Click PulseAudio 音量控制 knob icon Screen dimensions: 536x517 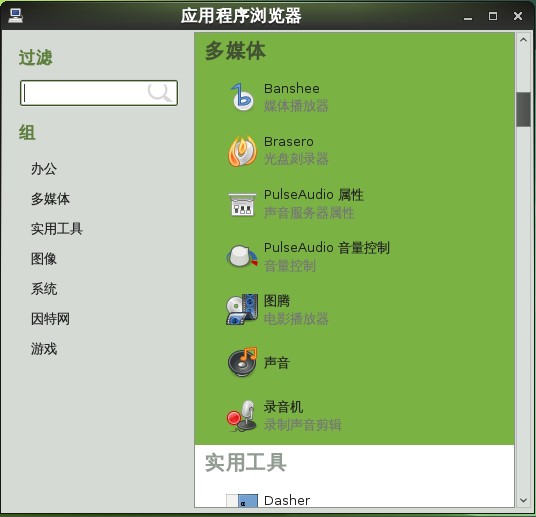tap(242, 256)
